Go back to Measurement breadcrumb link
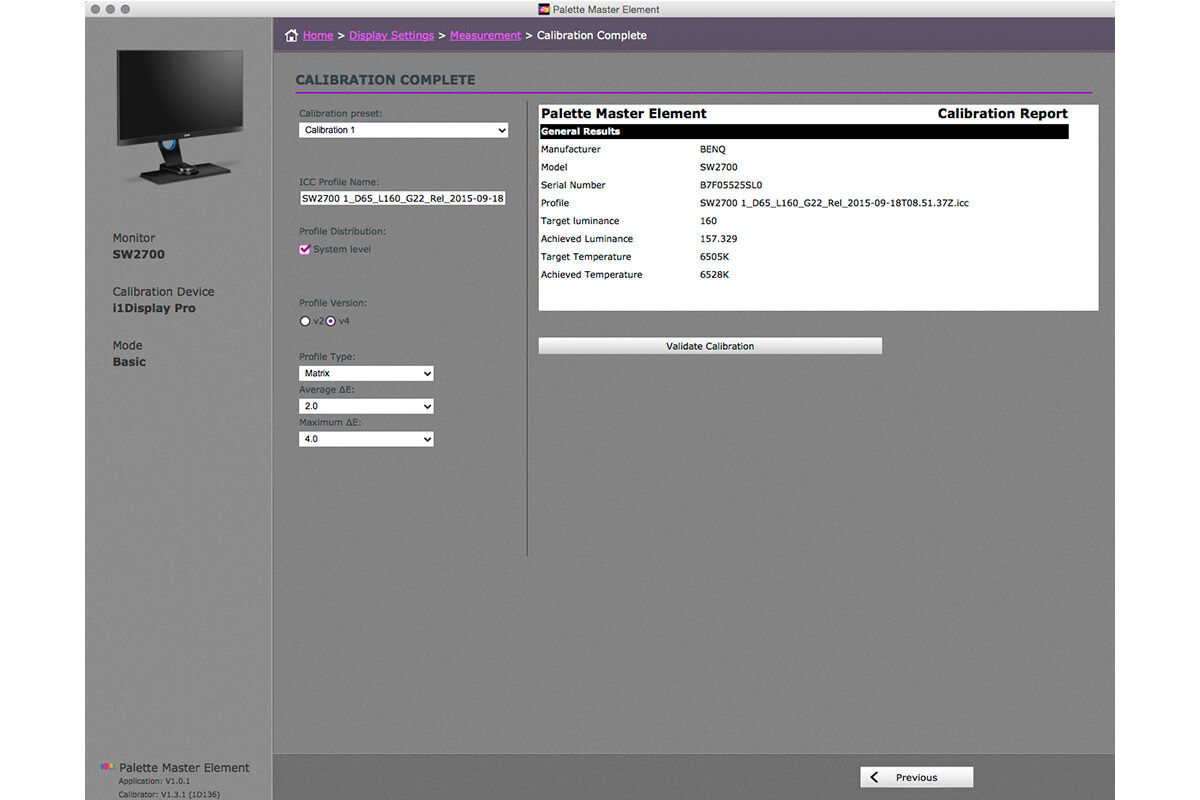The width and height of the screenshot is (1200, 800). [x=485, y=36]
